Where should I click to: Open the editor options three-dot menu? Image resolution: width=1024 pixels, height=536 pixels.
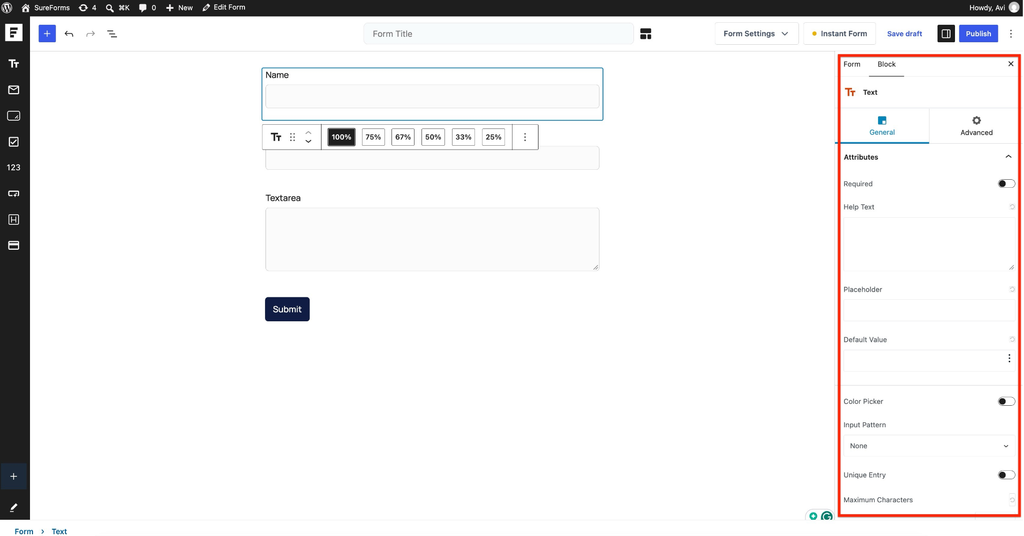[x=1011, y=34]
